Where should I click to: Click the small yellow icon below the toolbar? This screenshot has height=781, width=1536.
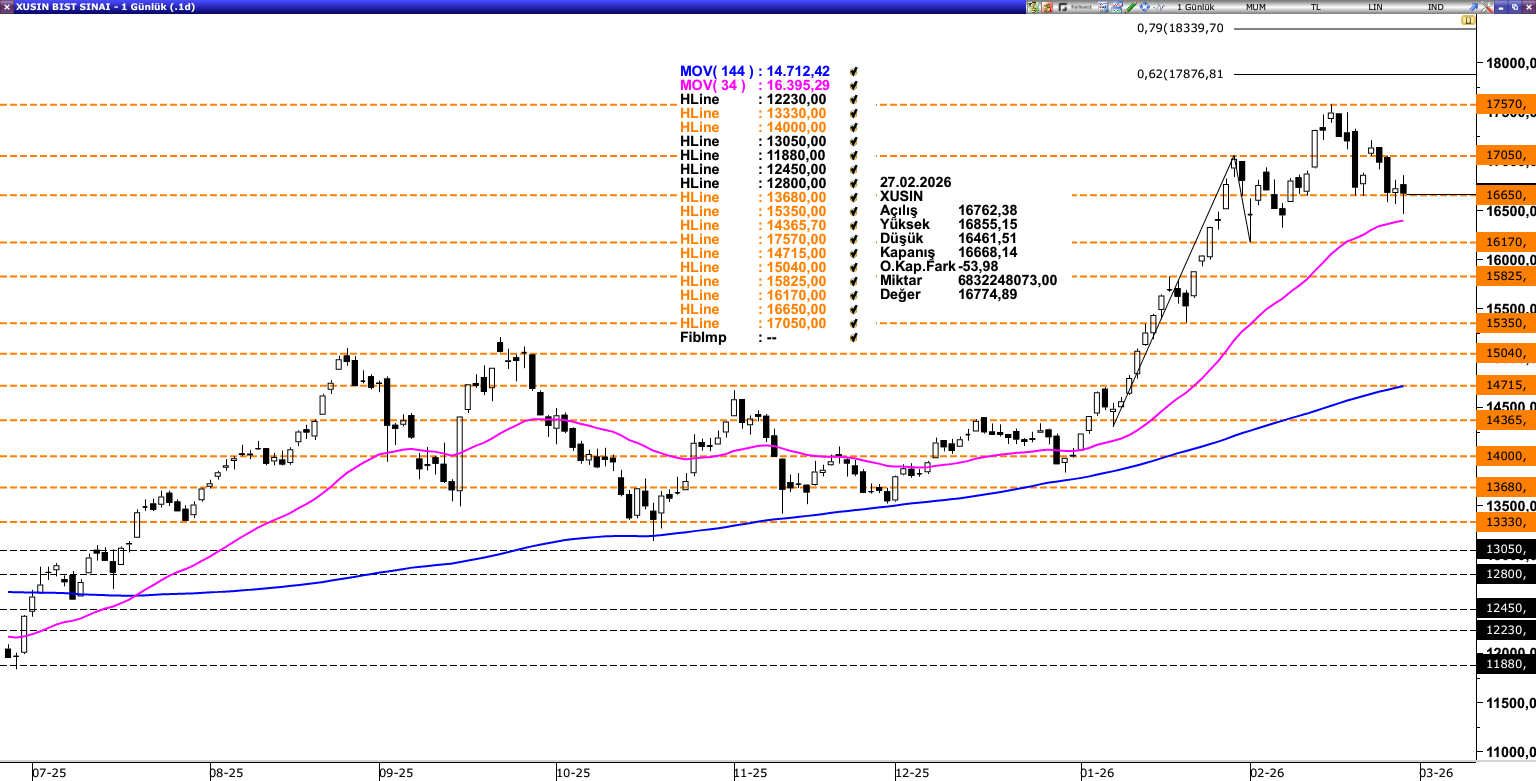1468,20
